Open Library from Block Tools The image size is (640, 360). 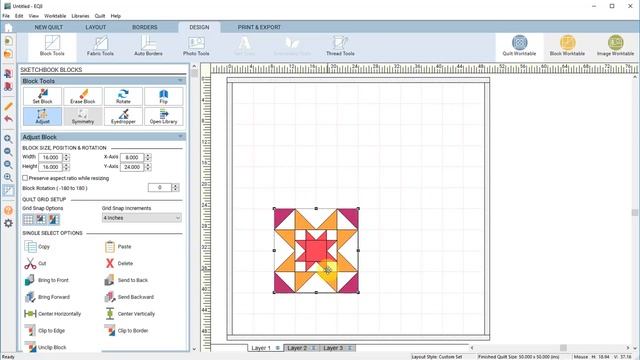[163, 116]
